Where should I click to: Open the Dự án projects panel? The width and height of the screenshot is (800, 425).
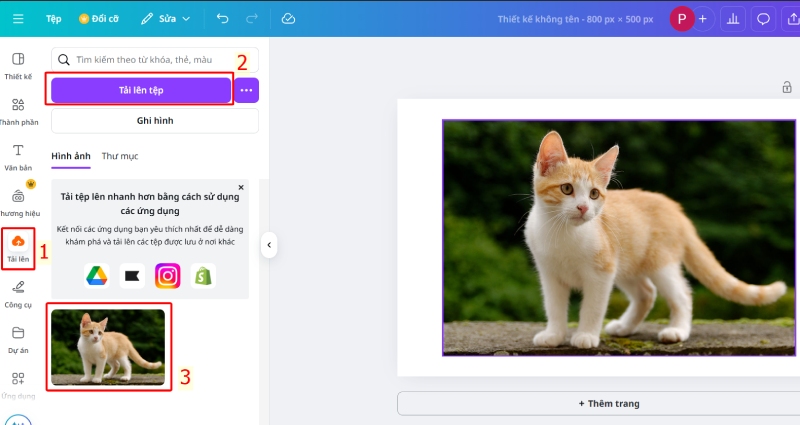[x=18, y=338]
